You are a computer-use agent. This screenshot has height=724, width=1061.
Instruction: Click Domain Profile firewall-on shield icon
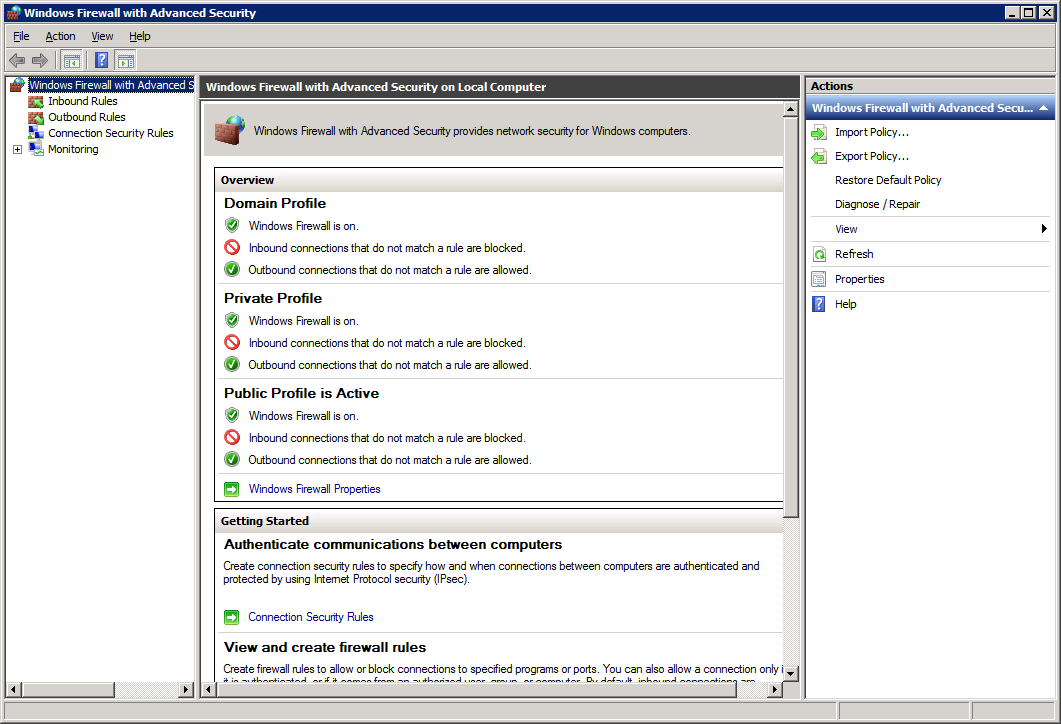(x=232, y=225)
